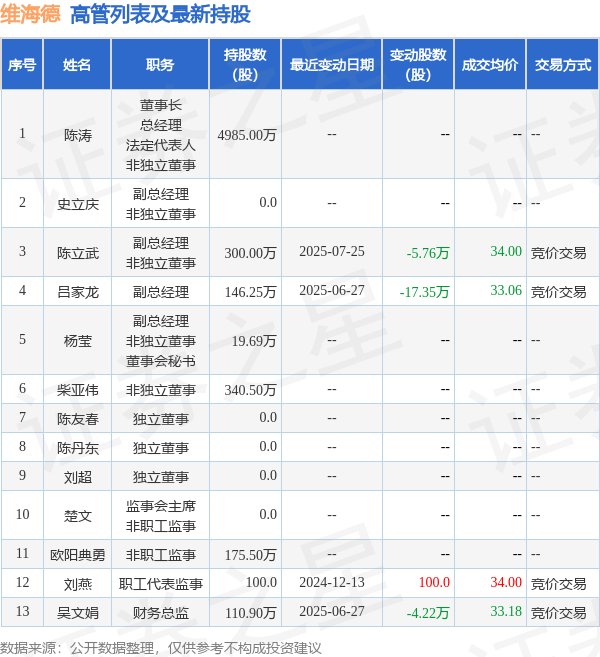Select the 序号 column header
This screenshot has height=657, width=600.
22,65
